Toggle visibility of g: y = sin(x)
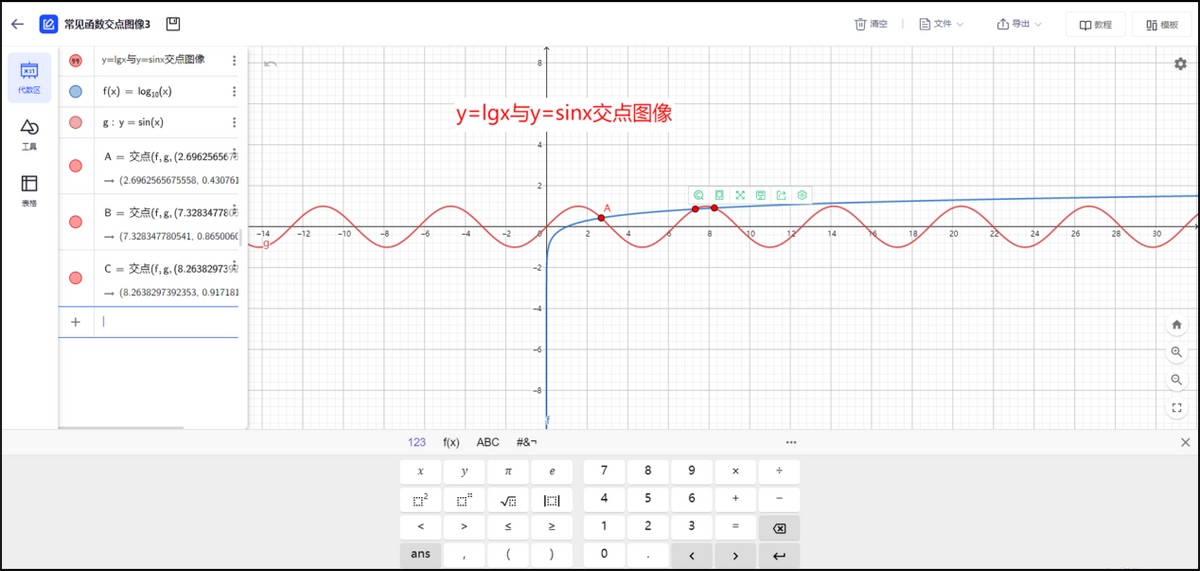Viewport: 1200px width, 571px height. (76, 123)
